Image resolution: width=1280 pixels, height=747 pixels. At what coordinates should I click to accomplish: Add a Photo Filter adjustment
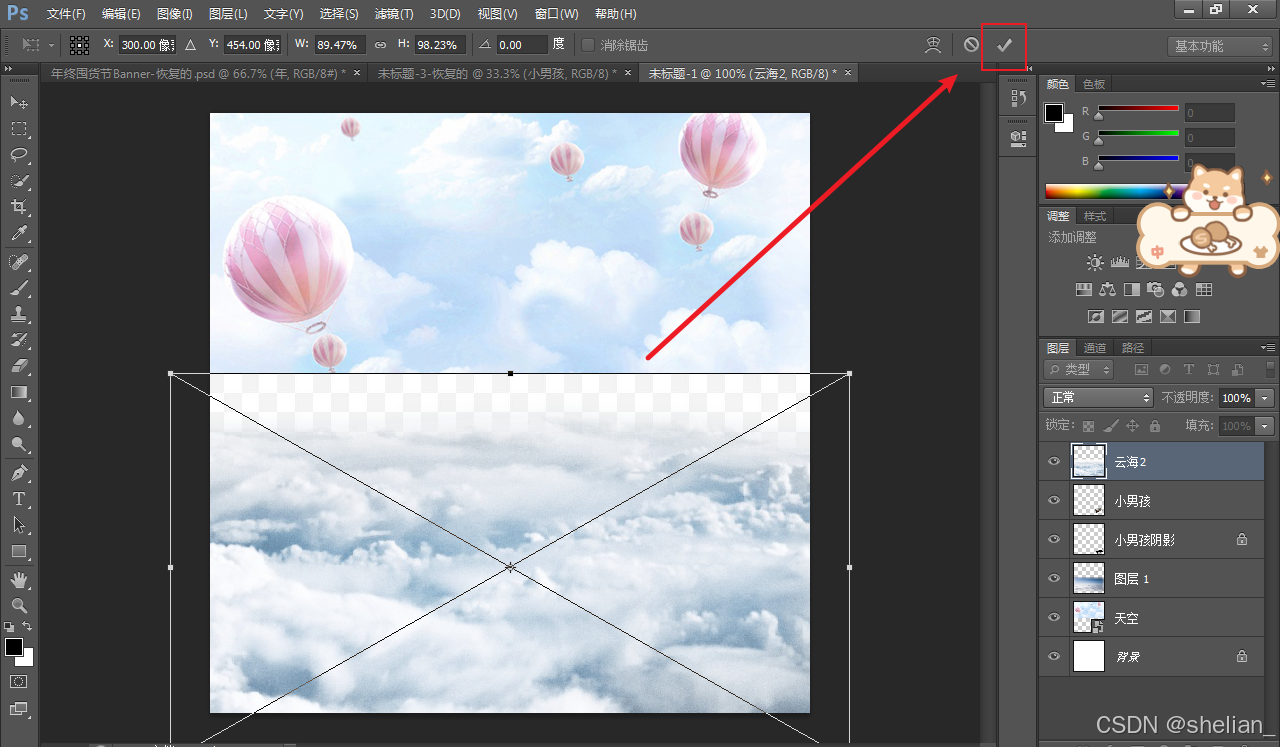point(1155,290)
